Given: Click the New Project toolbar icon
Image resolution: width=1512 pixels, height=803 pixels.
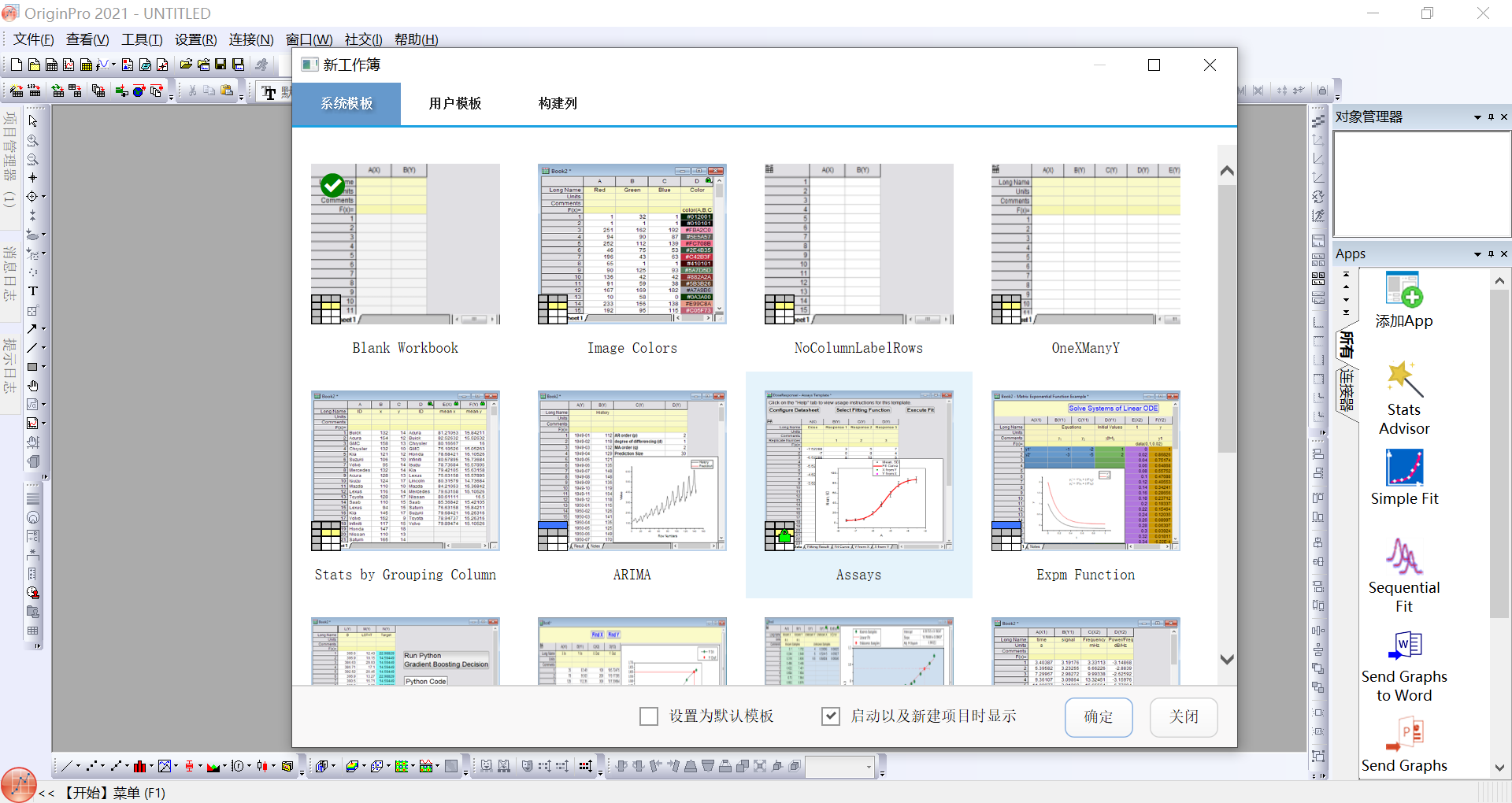Looking at the screenshot, I should (16, 65).
